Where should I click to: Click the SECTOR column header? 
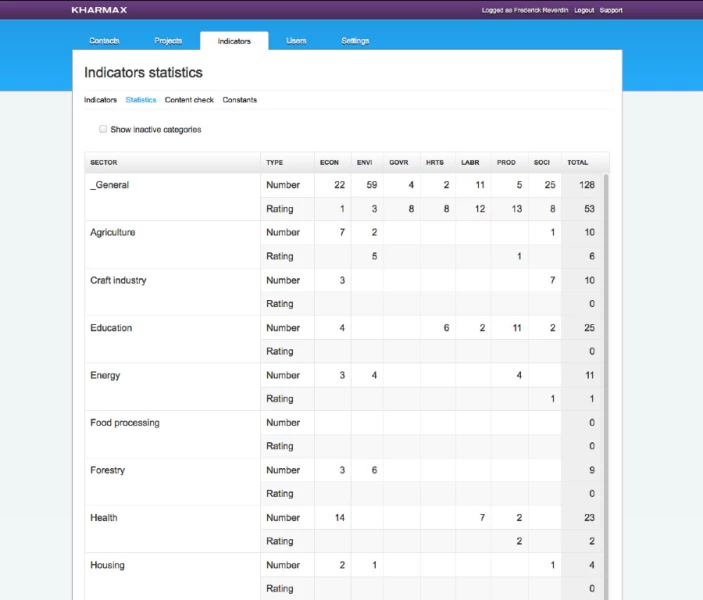104,162
